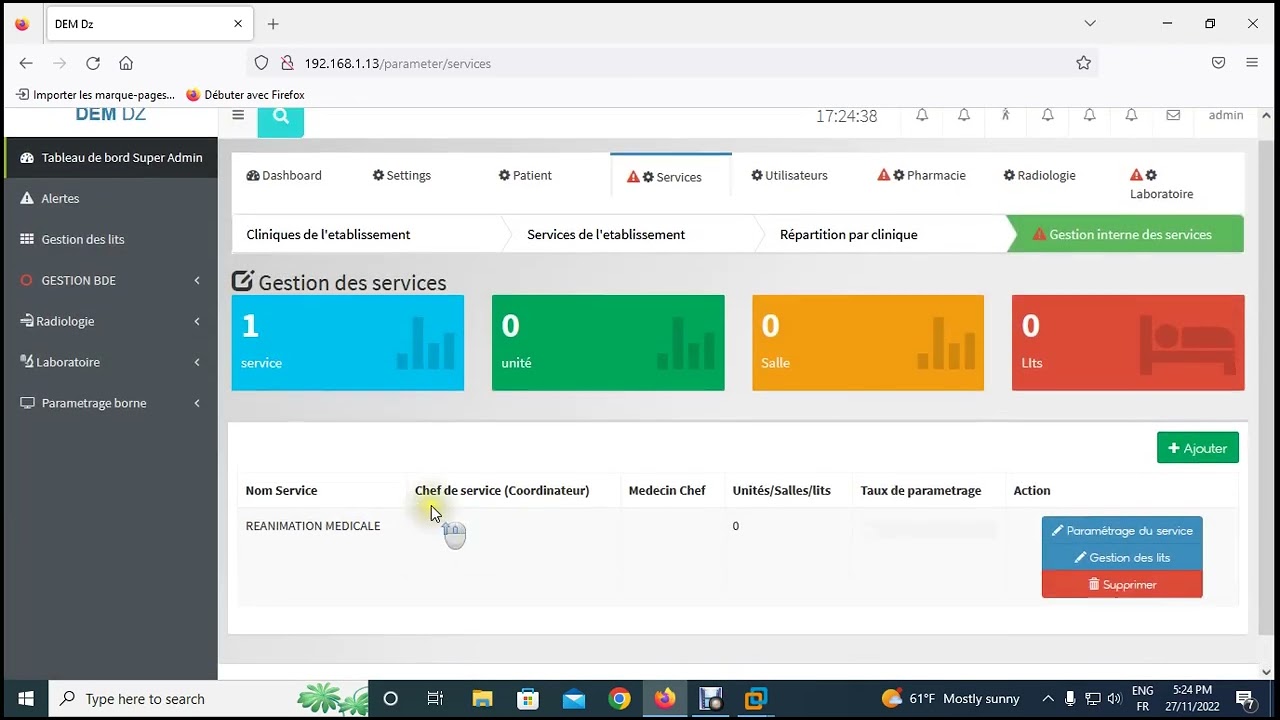Screen dimensions: 1280x720
Task: Toggle the hamburger sidebar menu icon
Action: tap(238, 115)
